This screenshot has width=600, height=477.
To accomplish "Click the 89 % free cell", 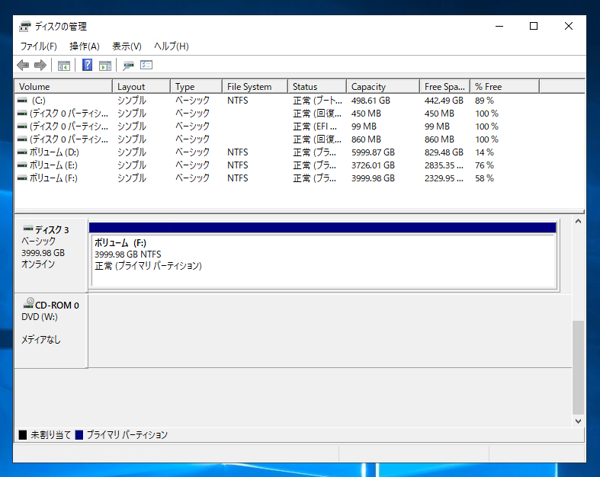I will [484, 101].
